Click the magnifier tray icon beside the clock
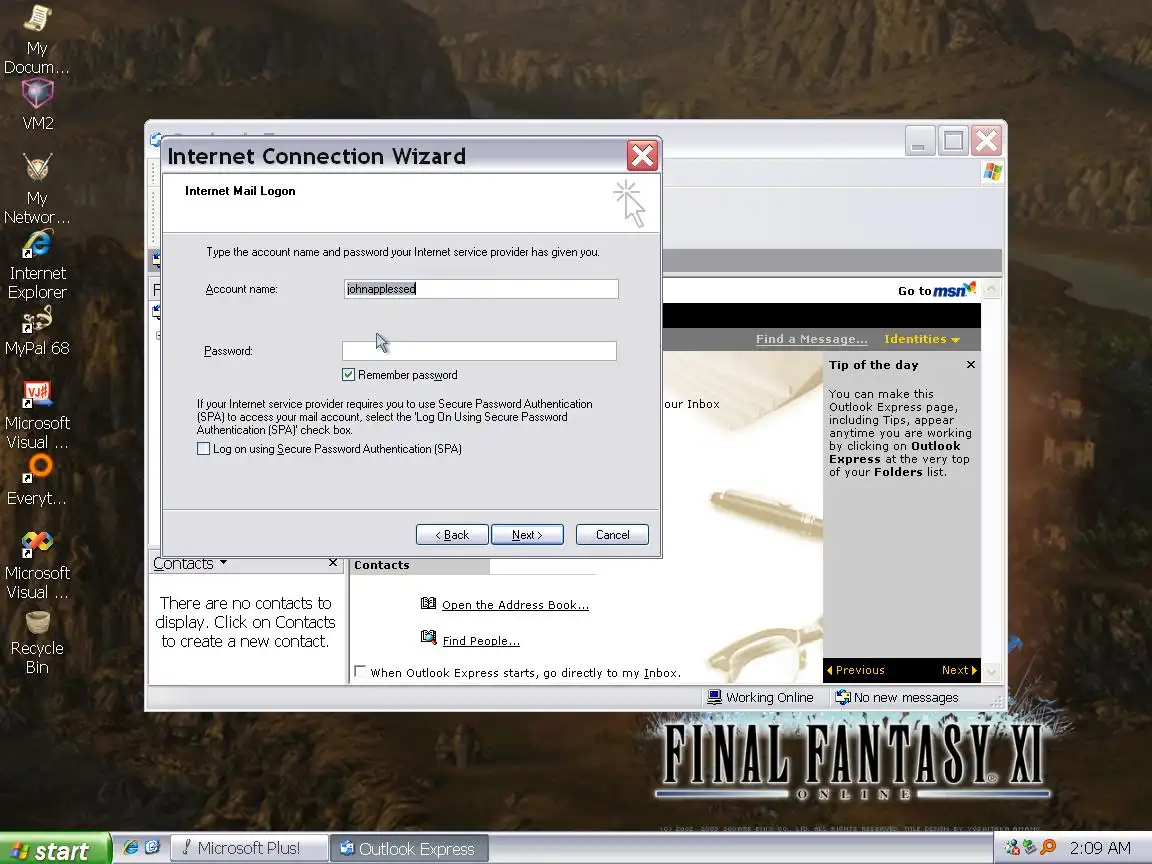 [x=1048, y=848]
